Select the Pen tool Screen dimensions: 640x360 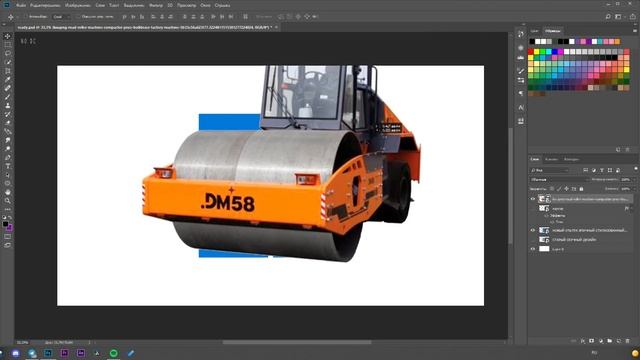tap(7, 158)
